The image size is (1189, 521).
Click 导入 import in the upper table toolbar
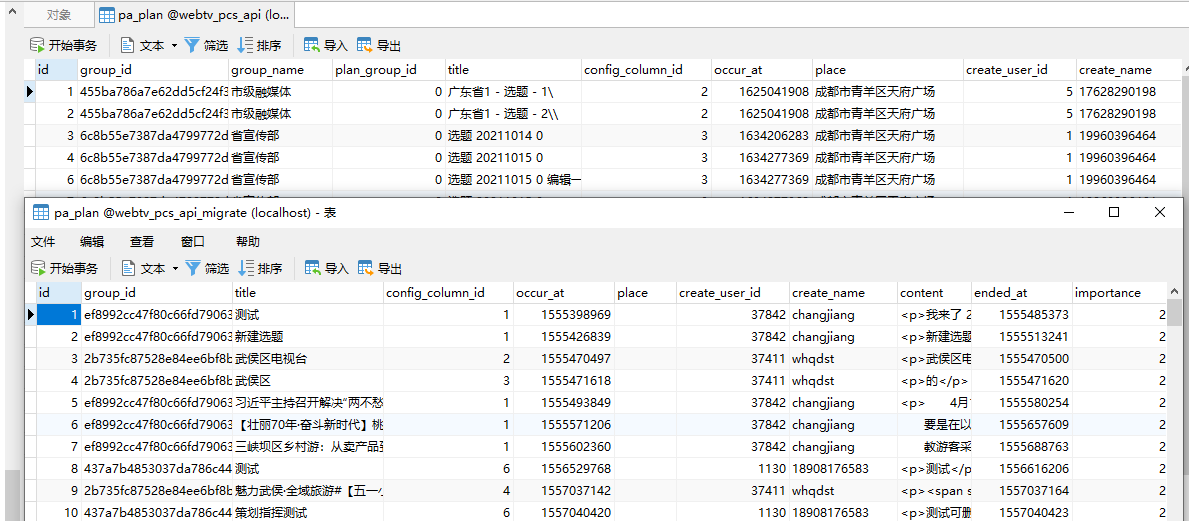326,46
